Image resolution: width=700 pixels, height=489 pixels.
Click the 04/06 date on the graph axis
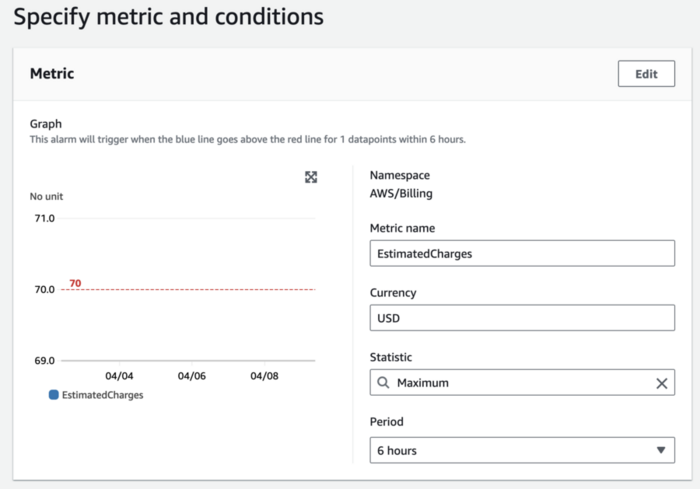(x=191, y=376)
